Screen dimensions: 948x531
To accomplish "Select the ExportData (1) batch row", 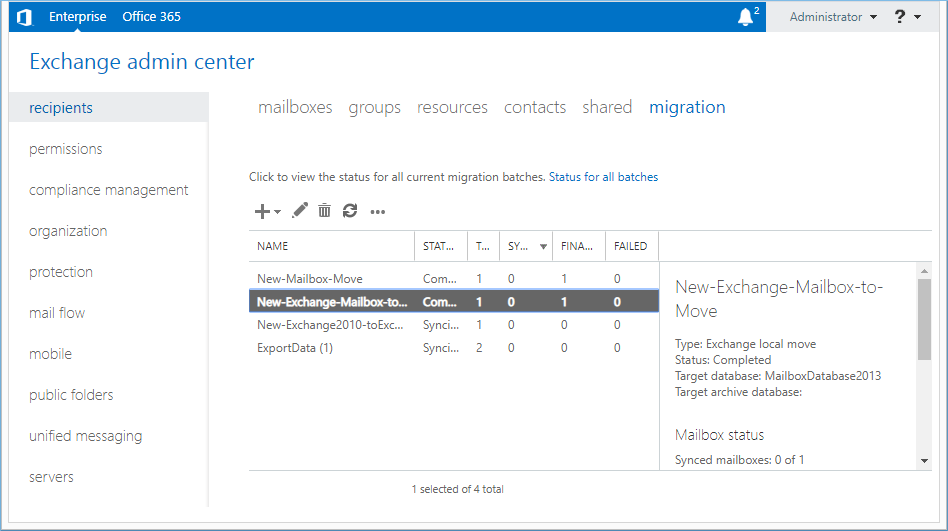I will click(x=453, y=348).
